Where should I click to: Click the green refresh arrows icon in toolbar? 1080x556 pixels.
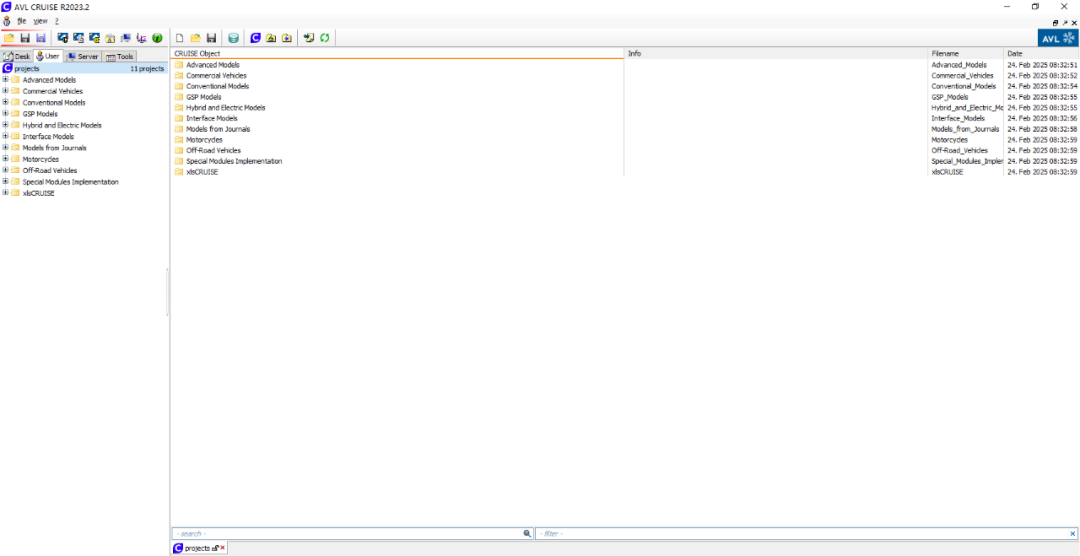pos(325,38)
